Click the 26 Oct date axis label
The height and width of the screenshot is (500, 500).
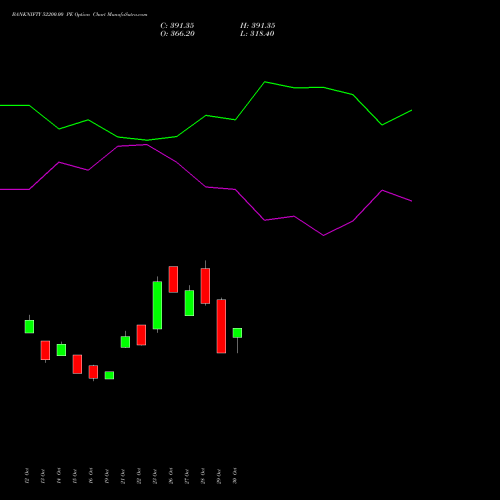[171, 476]
